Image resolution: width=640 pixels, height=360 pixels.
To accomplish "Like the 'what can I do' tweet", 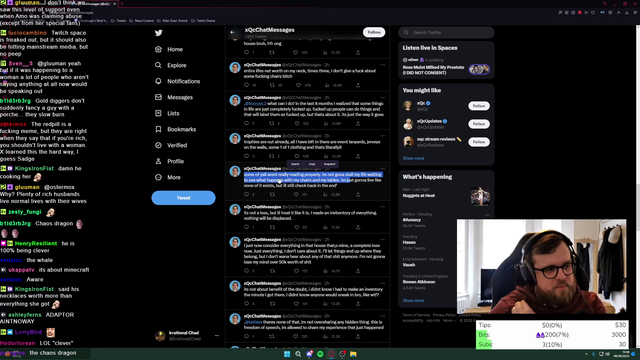I will tap(297, 123).
